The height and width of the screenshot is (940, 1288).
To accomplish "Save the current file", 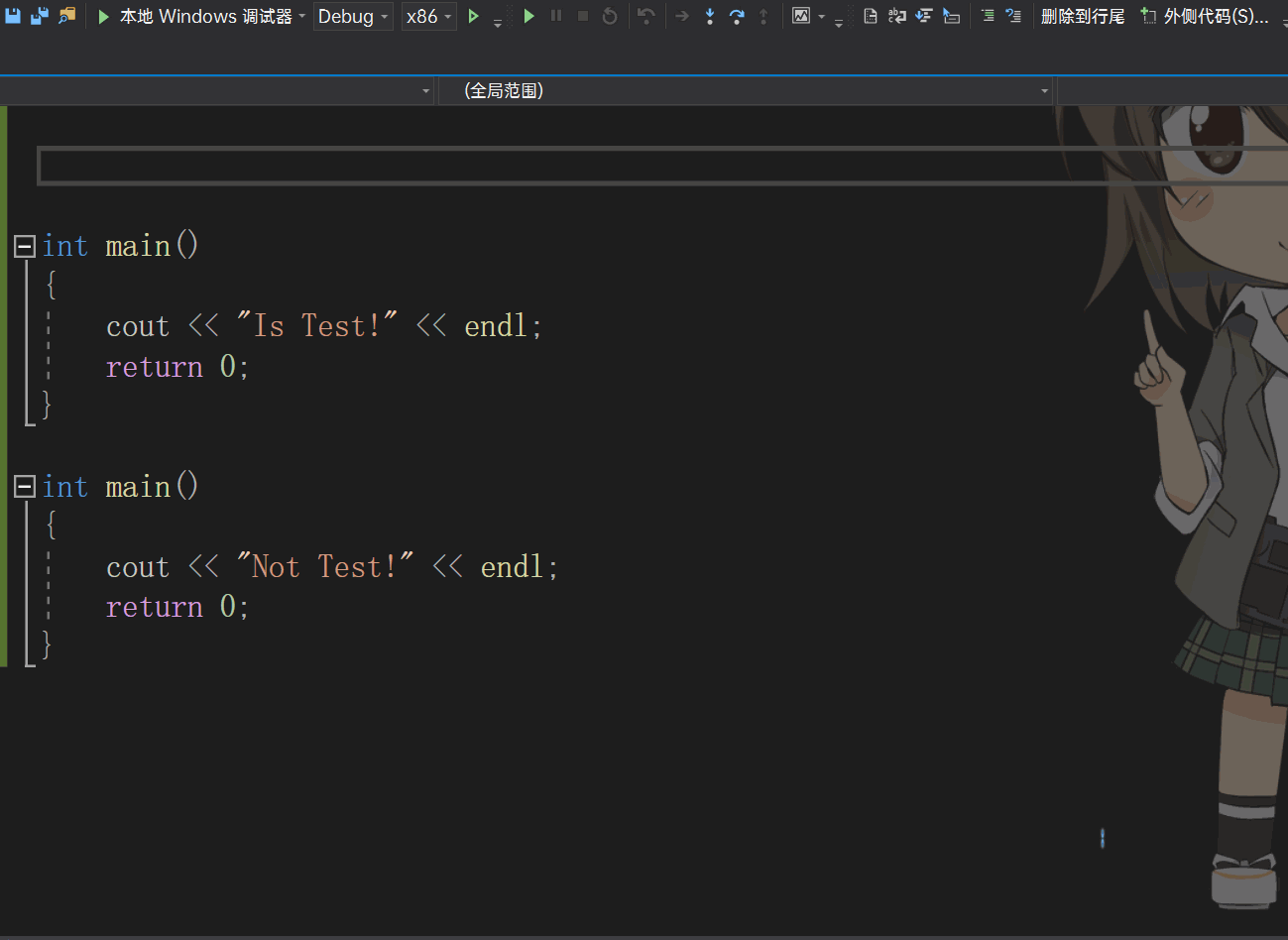I will (x=13, y=16).
